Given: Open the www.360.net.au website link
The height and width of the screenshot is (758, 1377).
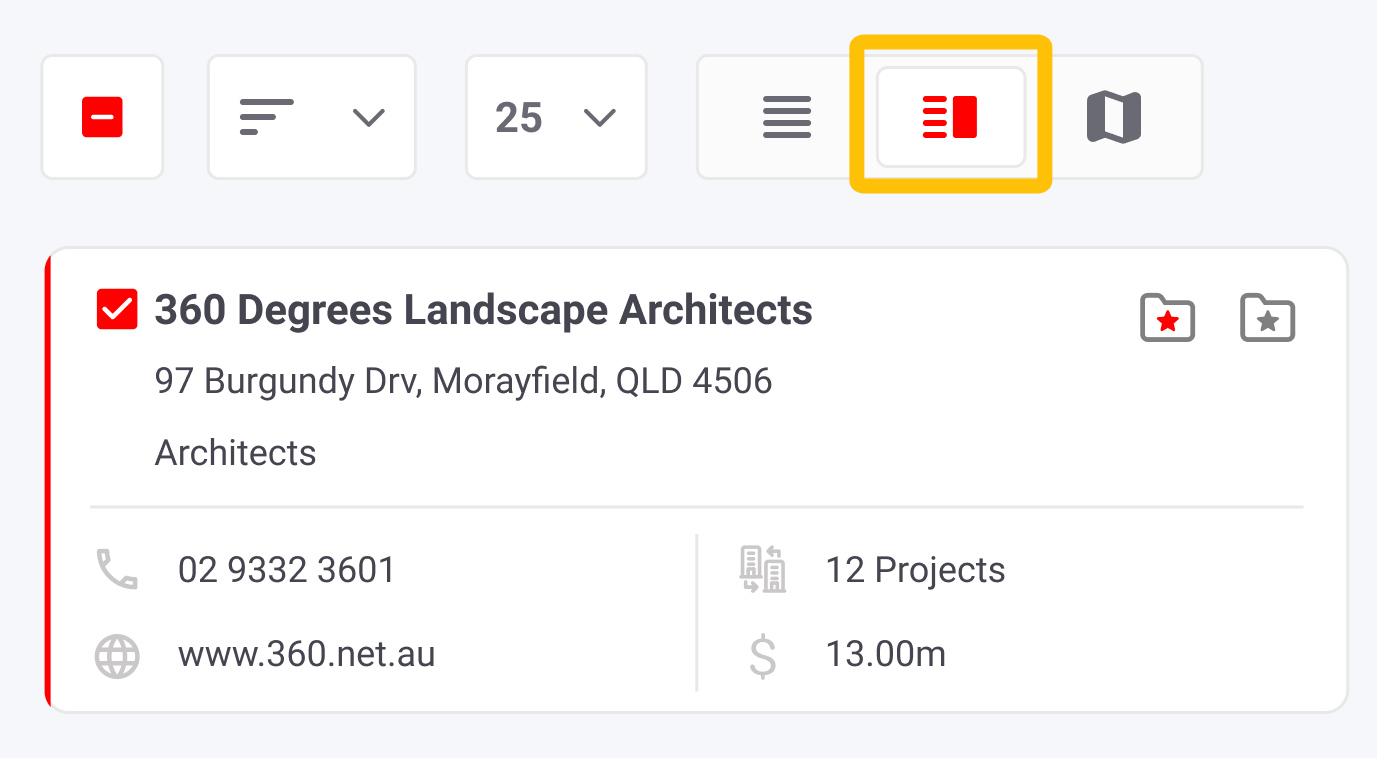Looking at the screenshot, I should tap(306, 655).
